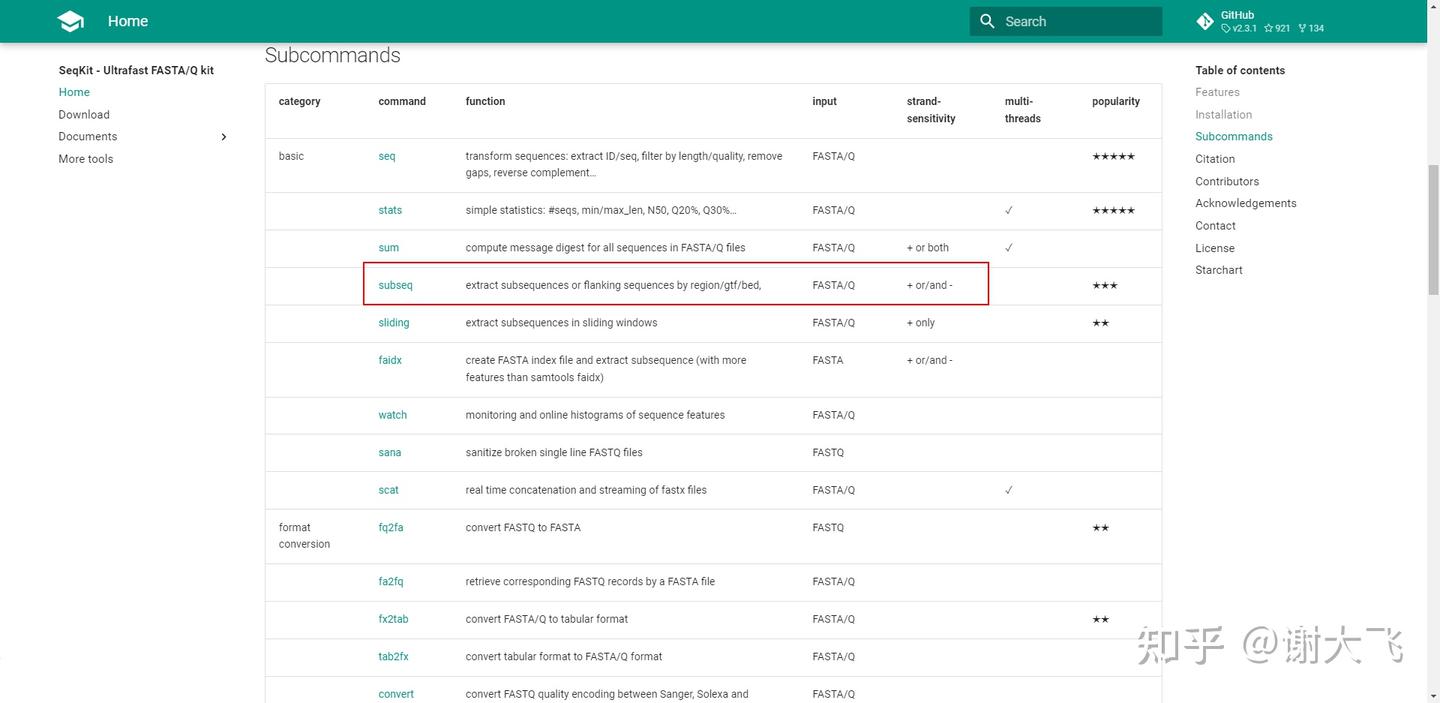Select Home in the top header

pyautogui.click(x=128, y=20)
